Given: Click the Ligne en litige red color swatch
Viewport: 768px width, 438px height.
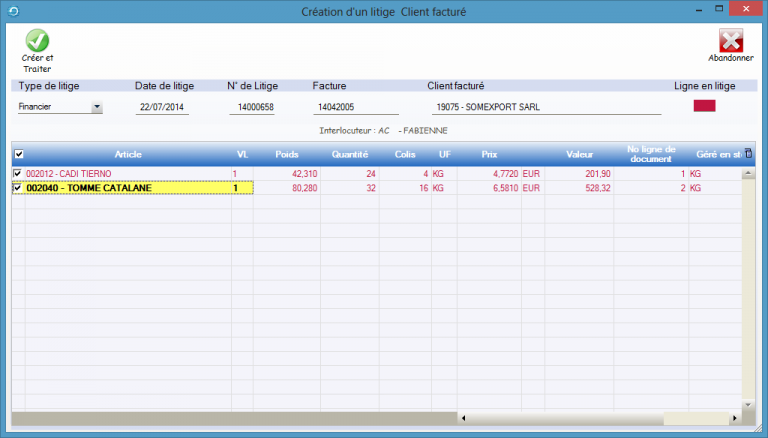Looking at the screenshot, I should coord(706,106).
